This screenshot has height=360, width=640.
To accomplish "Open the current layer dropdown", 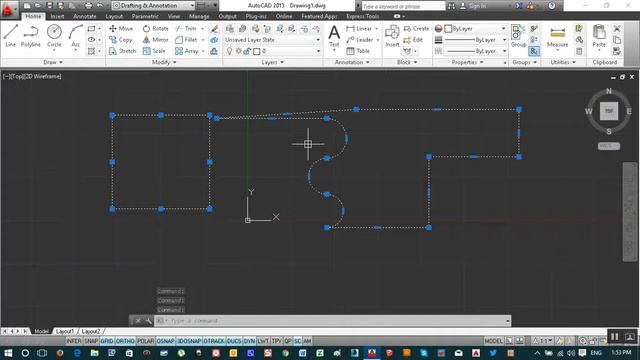I will [x=272, y=51].
